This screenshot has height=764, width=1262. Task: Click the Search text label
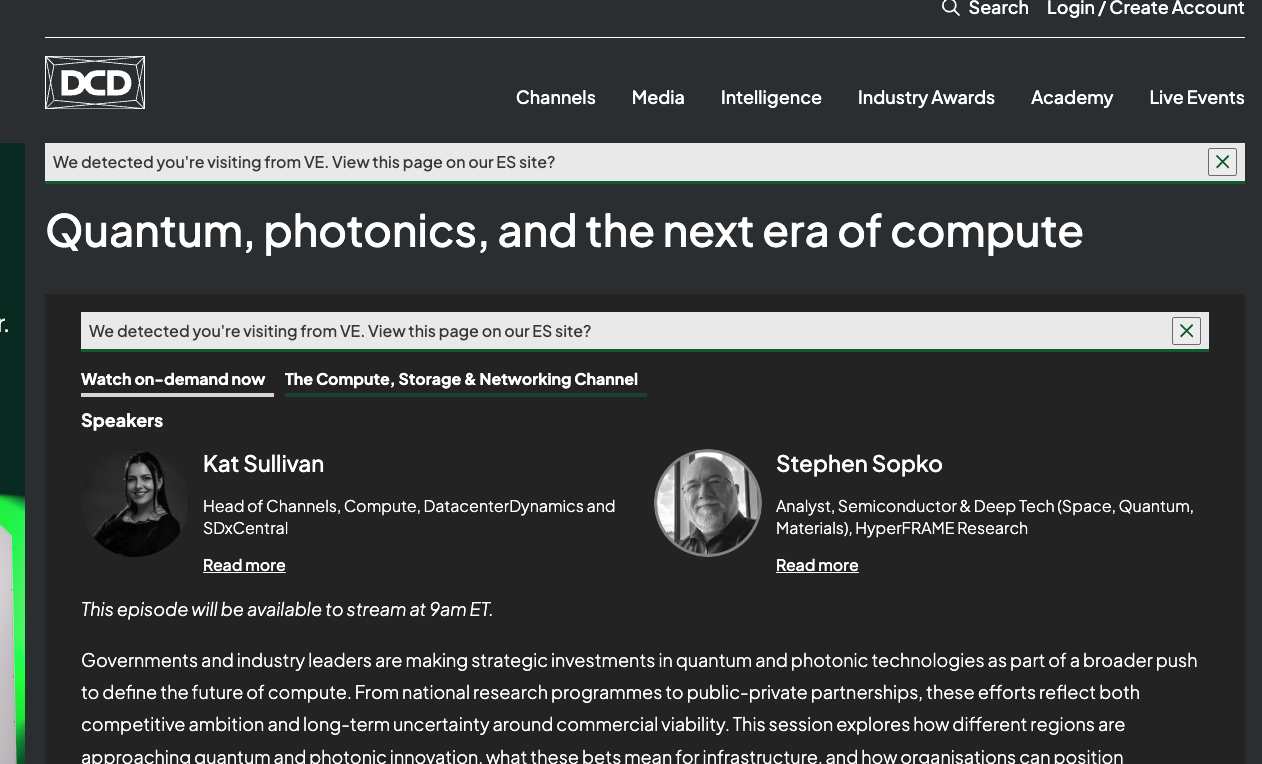998,8
